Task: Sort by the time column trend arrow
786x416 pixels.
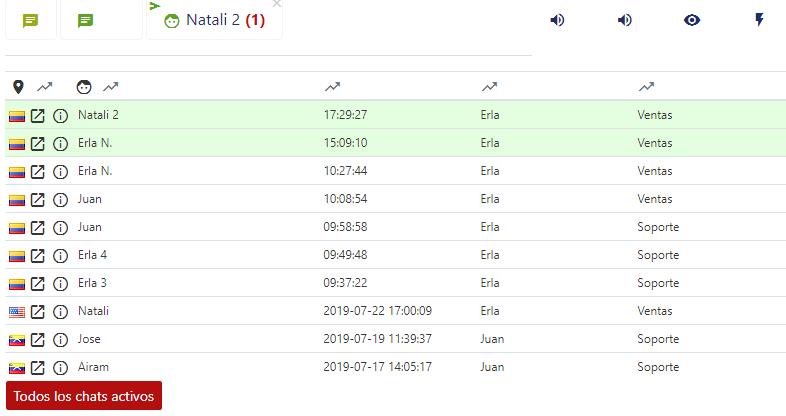Action: 332,88
